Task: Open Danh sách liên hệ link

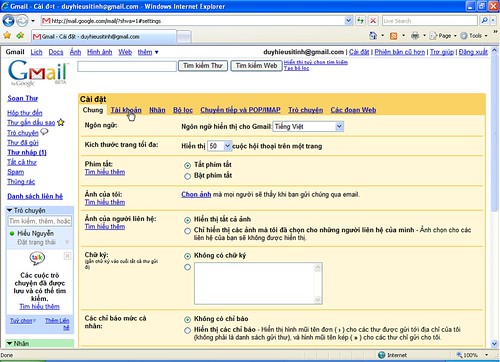Action: pos(35,196)
